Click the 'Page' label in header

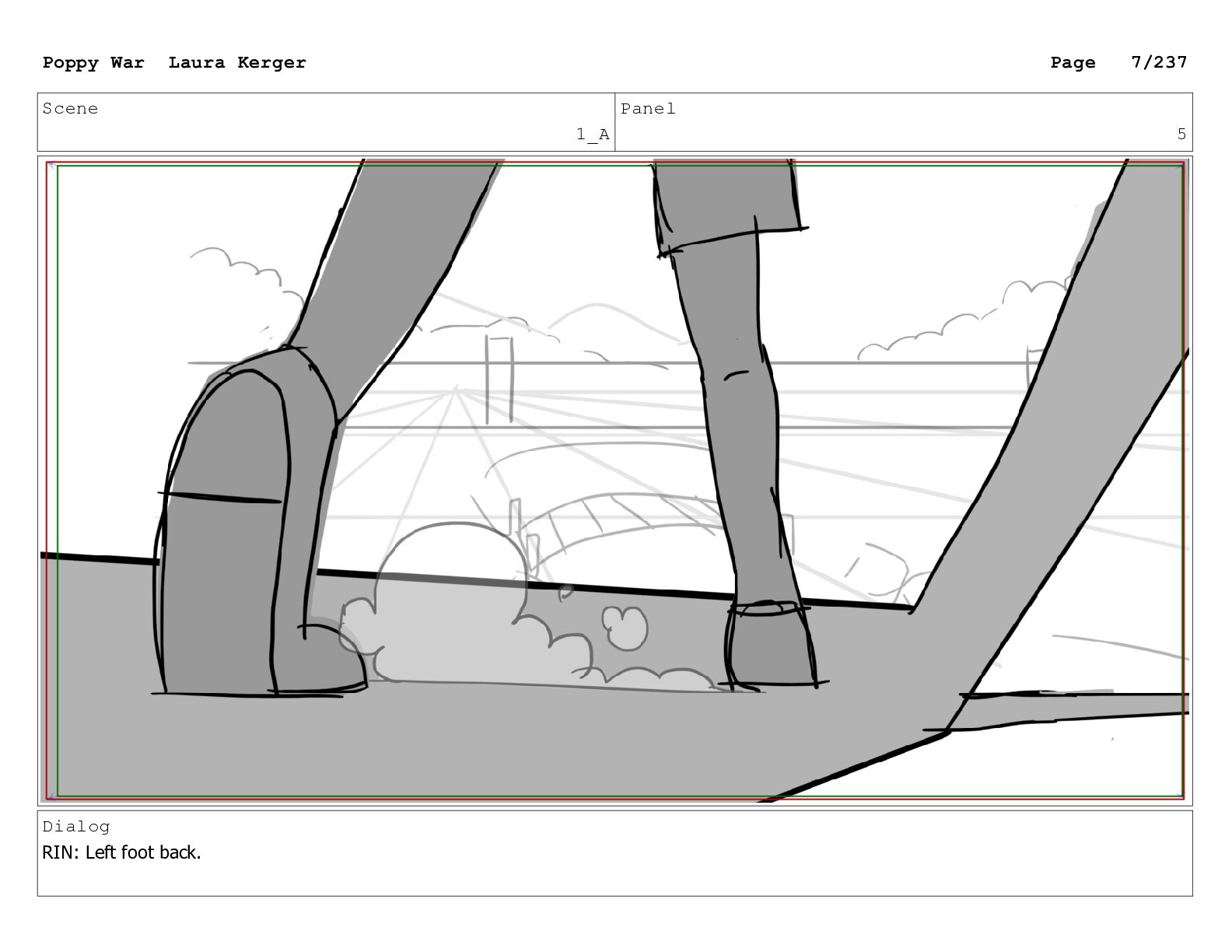click(1073, 62)
